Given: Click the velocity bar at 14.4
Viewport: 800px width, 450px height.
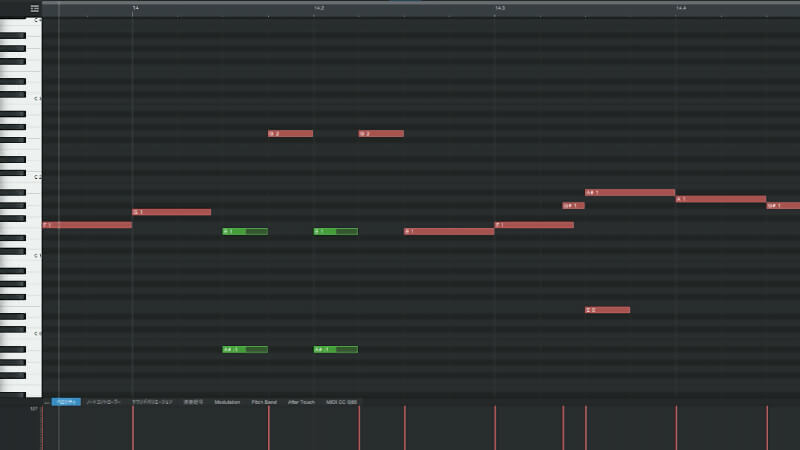Looking at the screenshot, I should (x=677, y=428).
